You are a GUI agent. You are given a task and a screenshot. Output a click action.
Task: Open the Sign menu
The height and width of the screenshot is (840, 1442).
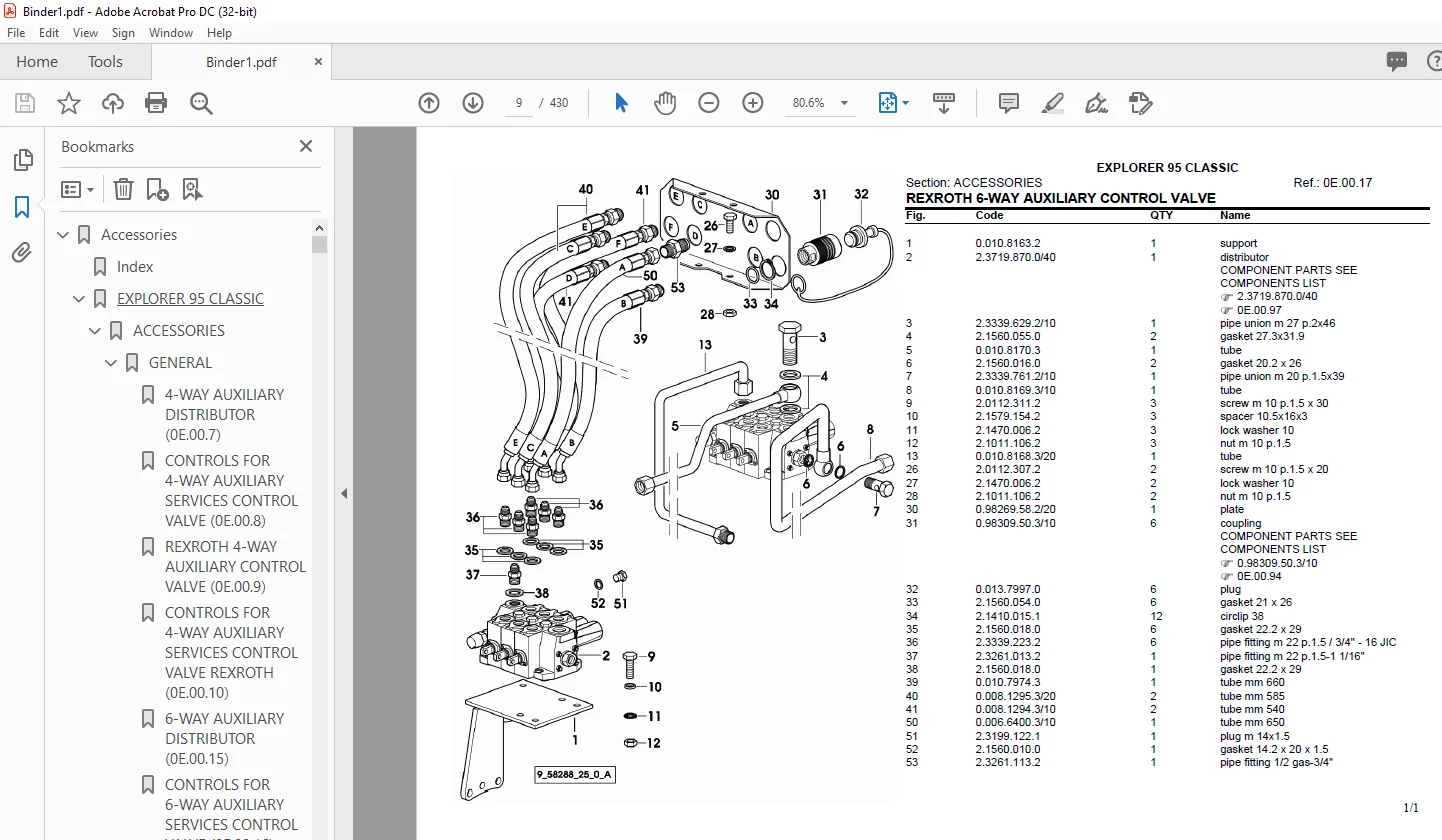click(x=123, y=33)
